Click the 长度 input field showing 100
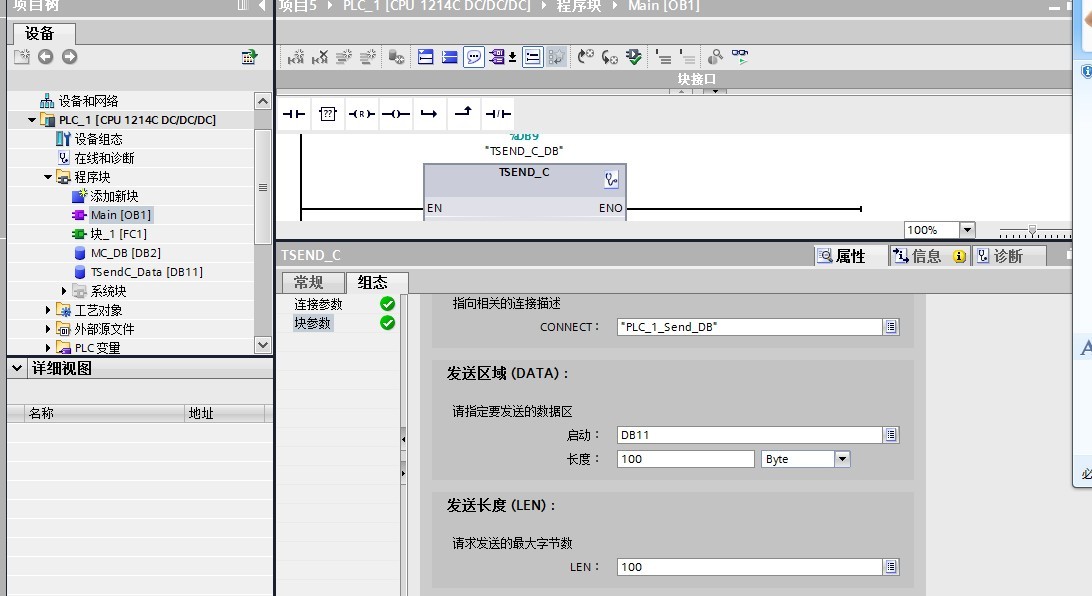1092x596 pixels. click(685, 459)
